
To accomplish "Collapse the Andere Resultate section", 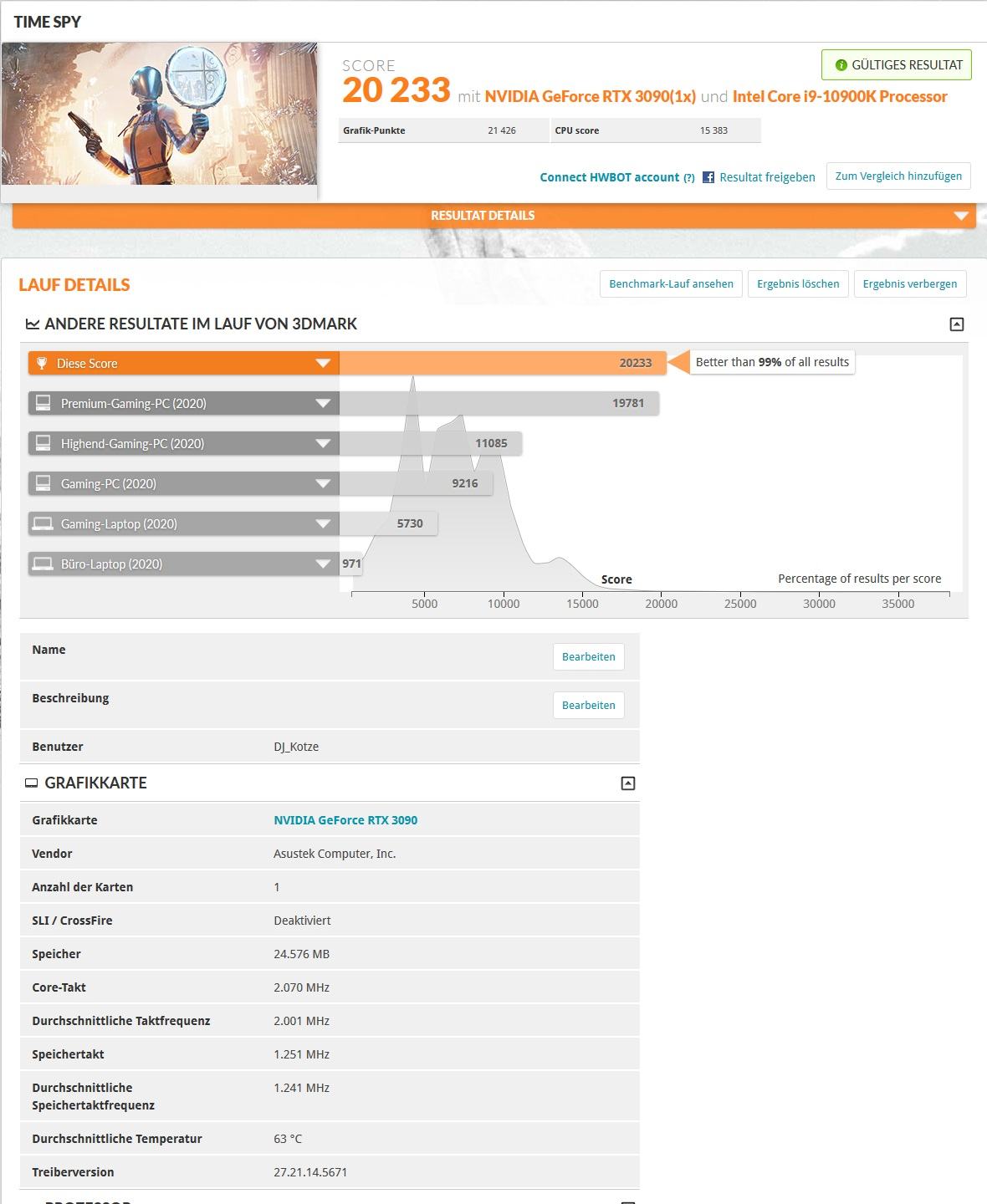I will 957,324.
